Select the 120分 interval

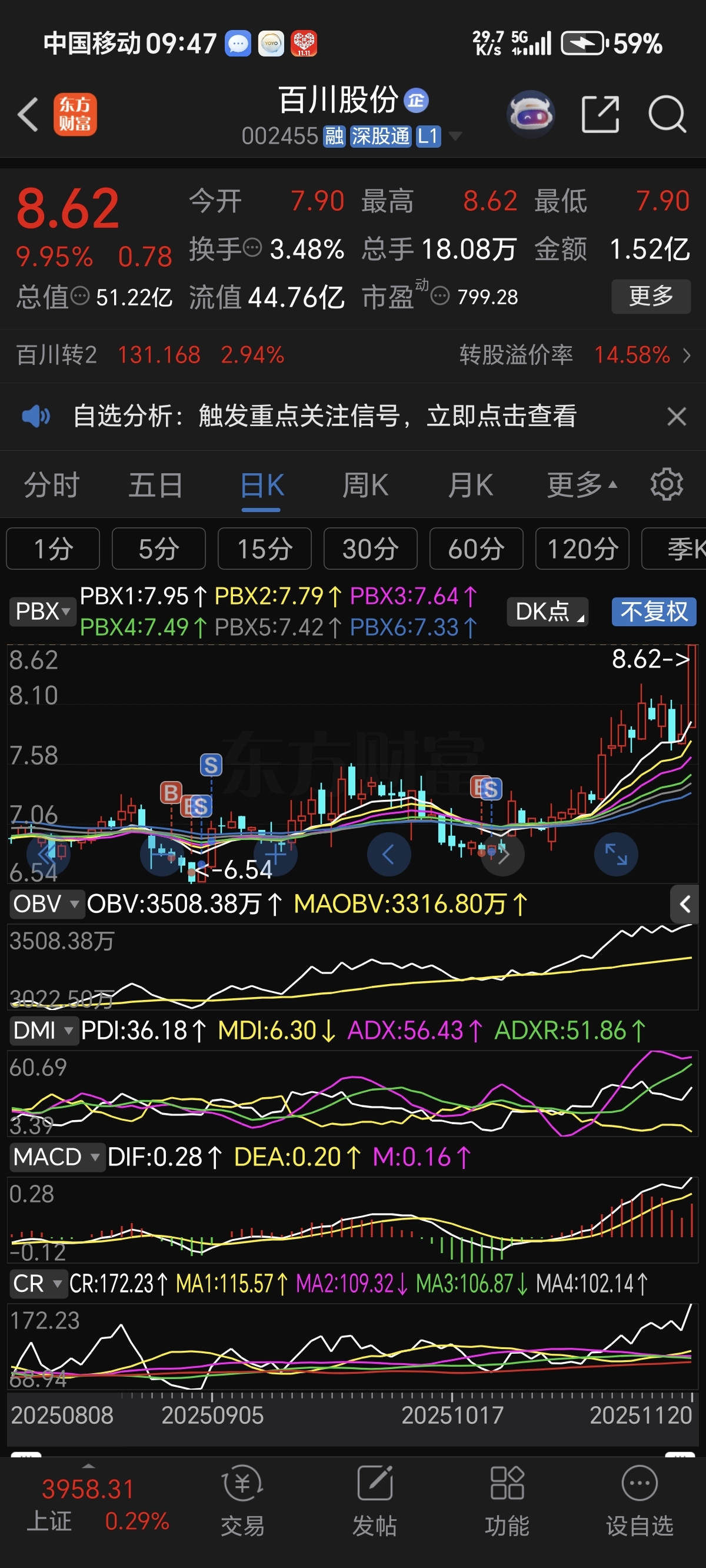pyautogui.click(x=582, y=549)
